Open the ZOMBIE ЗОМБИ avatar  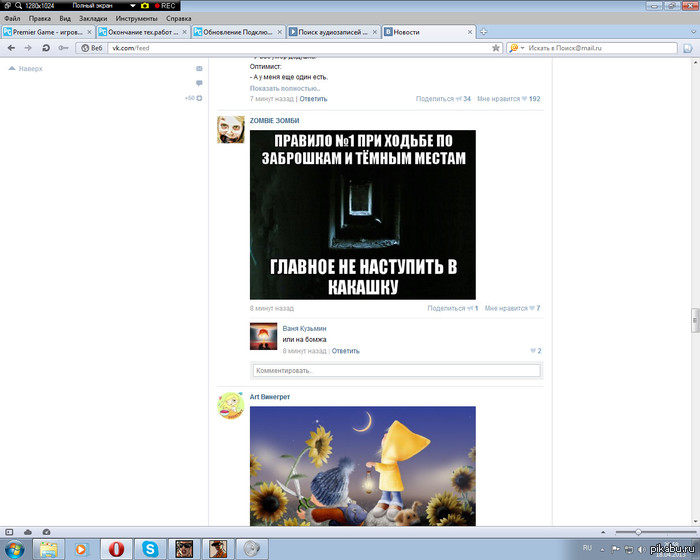click(x=231, y=130)
